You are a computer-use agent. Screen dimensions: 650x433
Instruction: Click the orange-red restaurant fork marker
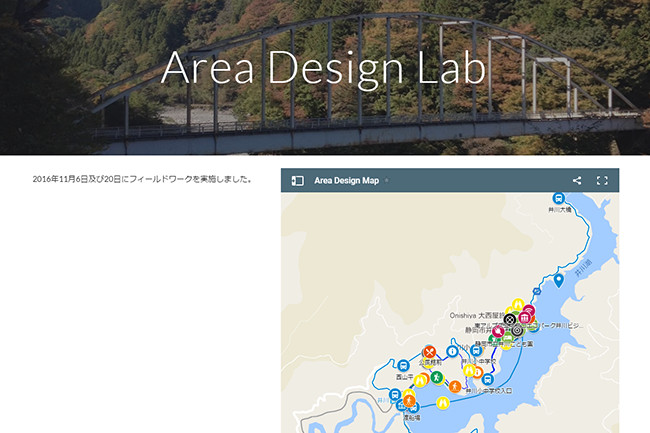(x=429, y=352)
